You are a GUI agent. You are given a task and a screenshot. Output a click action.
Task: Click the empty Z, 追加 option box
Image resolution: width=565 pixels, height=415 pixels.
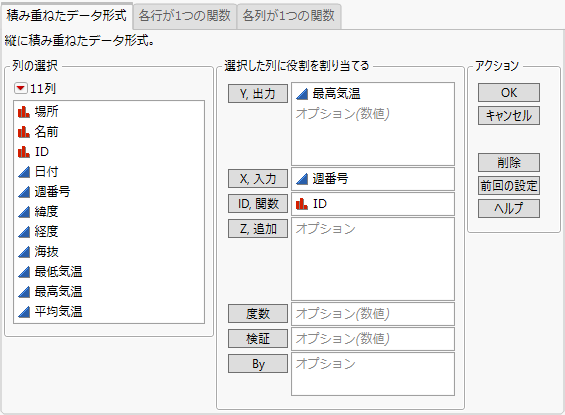point(373,259)
